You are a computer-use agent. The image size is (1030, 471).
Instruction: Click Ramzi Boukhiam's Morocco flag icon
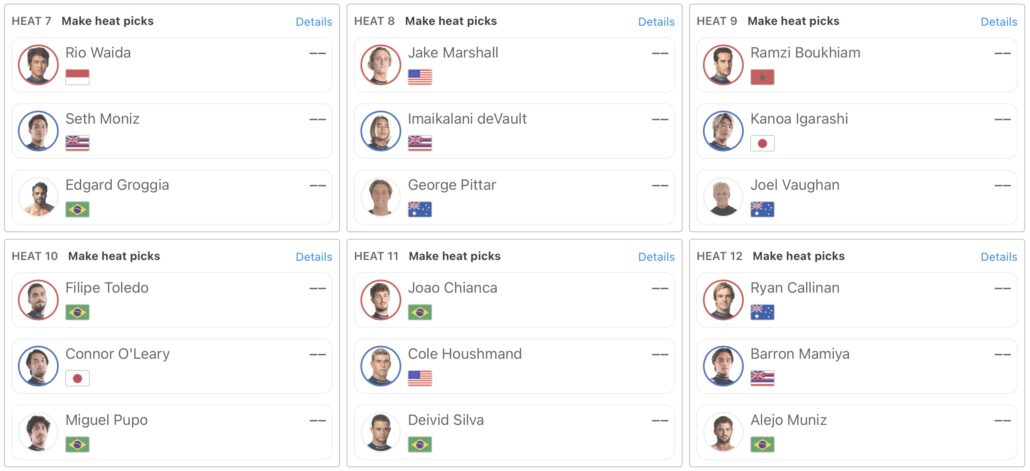pos(763,77)
